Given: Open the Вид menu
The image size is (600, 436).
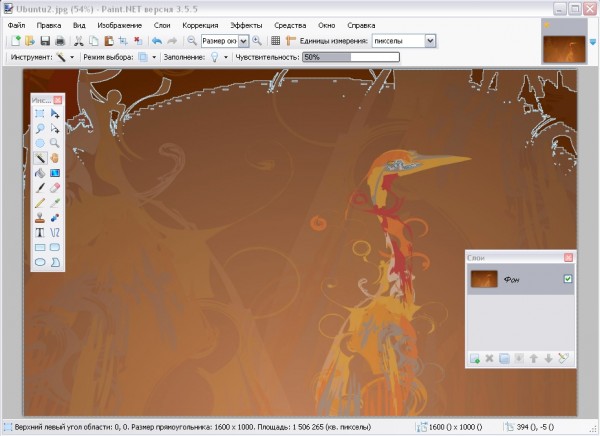Looking at the screenshot, I should (79, 26).
